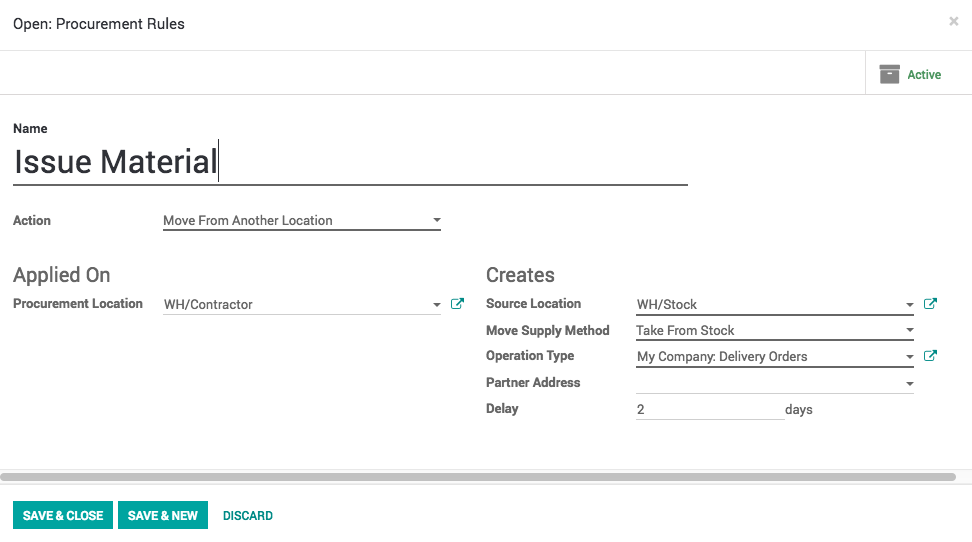Open external link for Source Location
Image resolution: width=972 pixels, height=542 pixels.
click(x=930, y=304)
